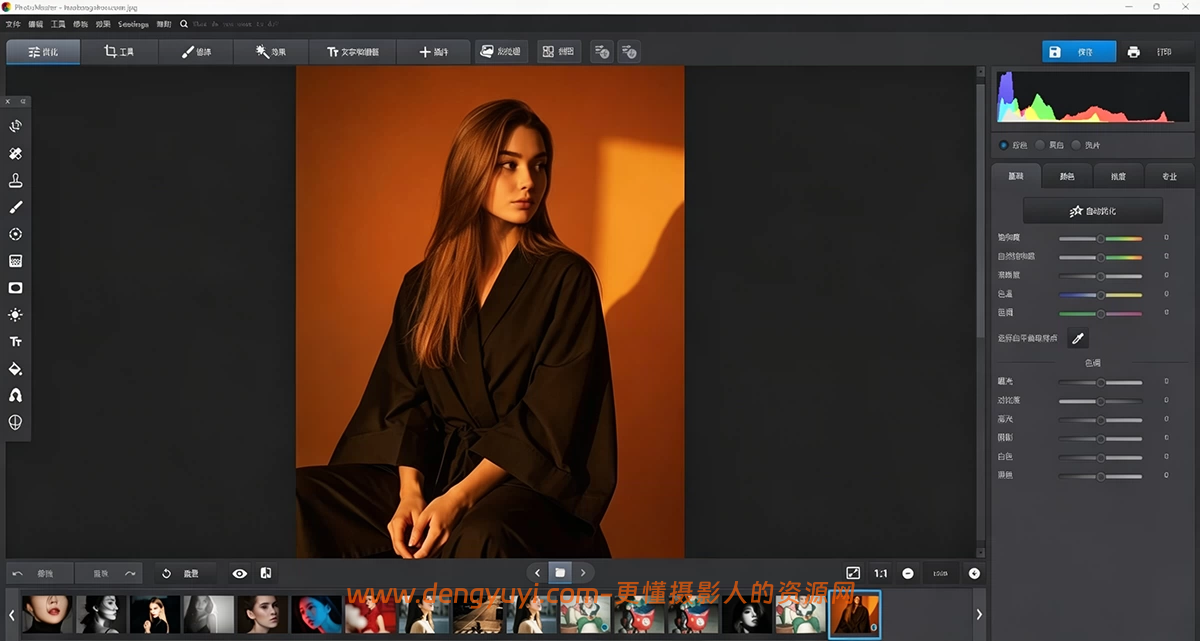This screenshot has width=1200, height=641.
Task: Click the green-magenta tint slider
Action: click(1100, 314)
